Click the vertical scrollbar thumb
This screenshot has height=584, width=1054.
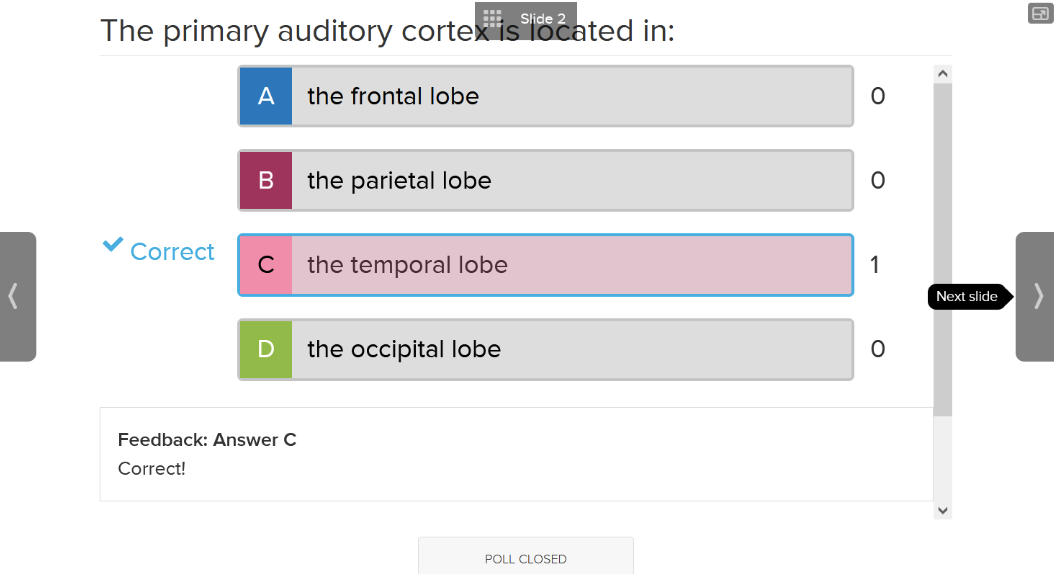[x=942, y=249]
